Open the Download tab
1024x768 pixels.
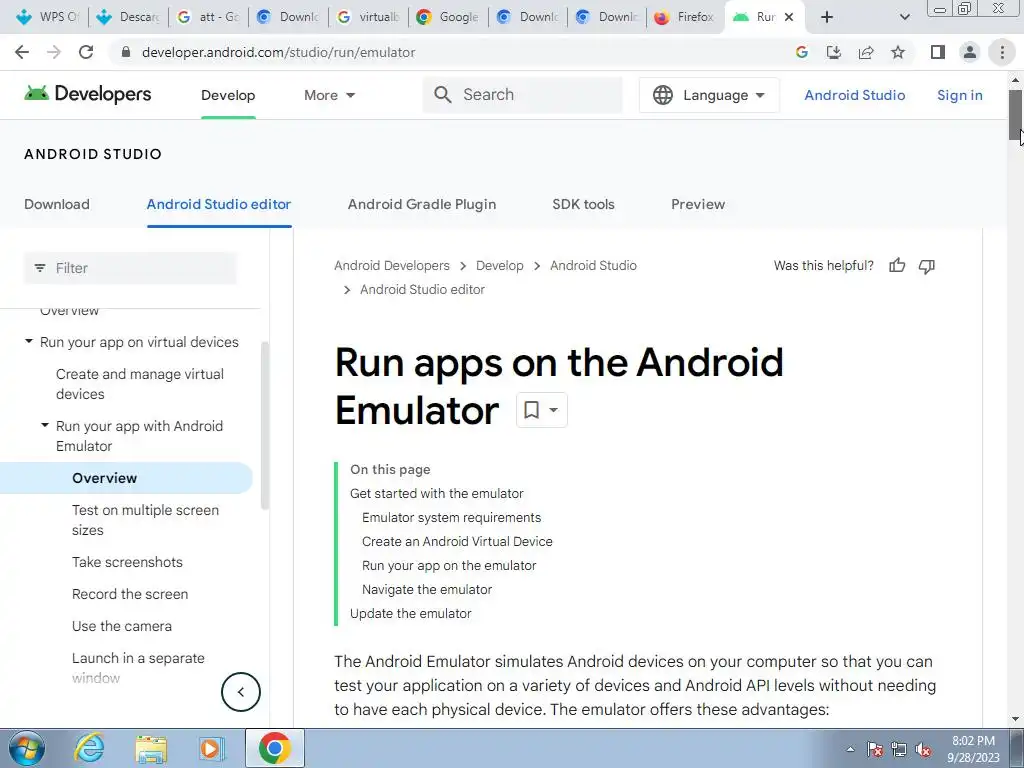coord(57,204)
